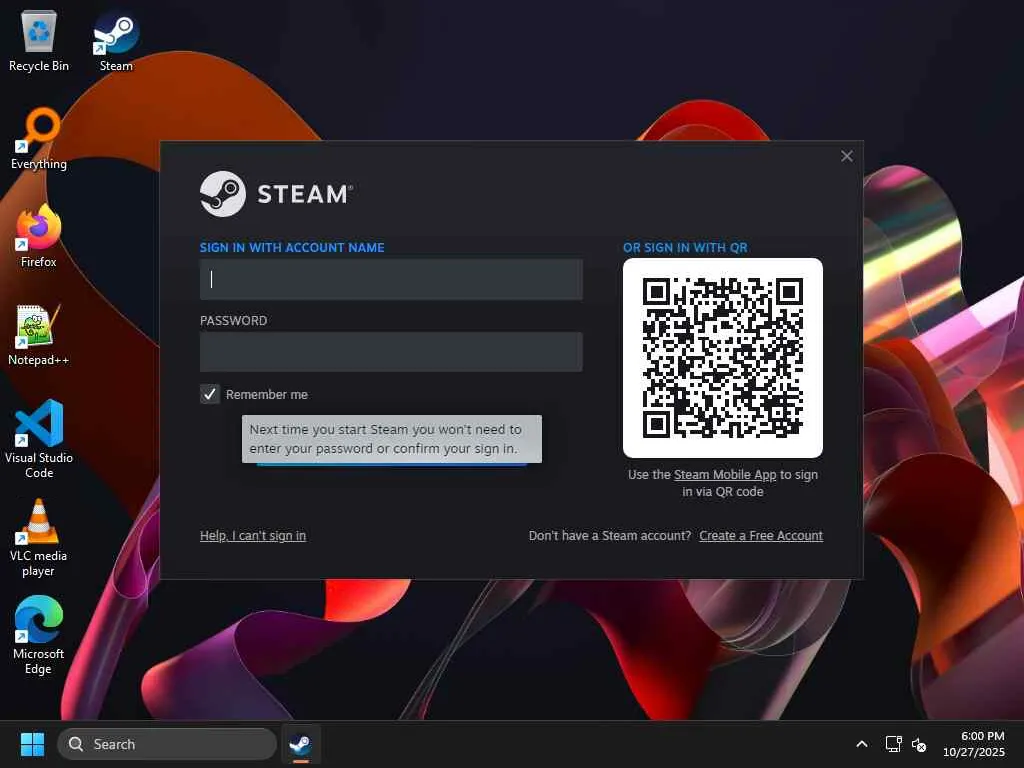Select the Notepad++ desktop icon
The height and width of the screenshot is (768, 1024).
click(x=39, y=334)
